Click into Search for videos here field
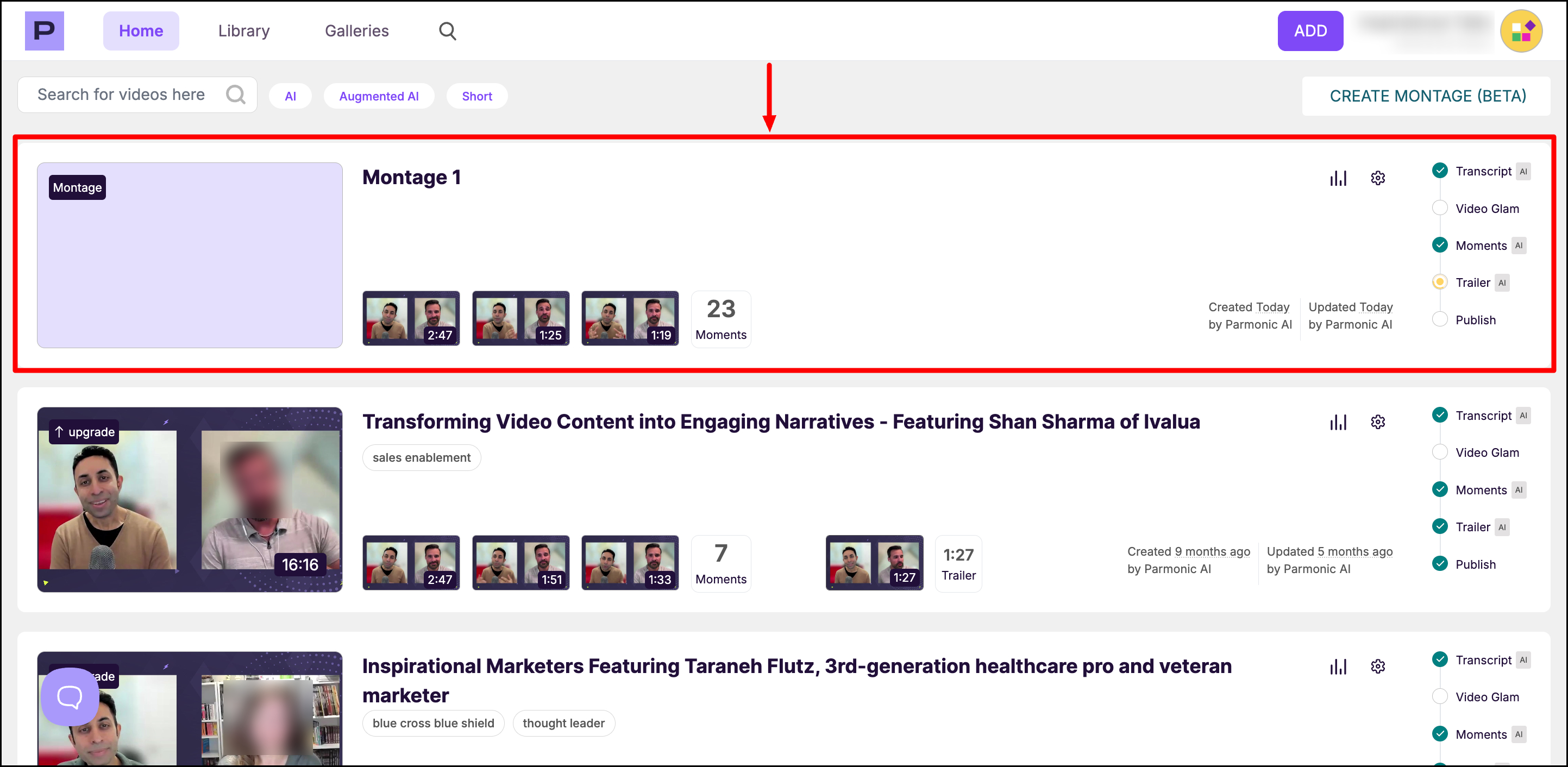 pos(137,95)
